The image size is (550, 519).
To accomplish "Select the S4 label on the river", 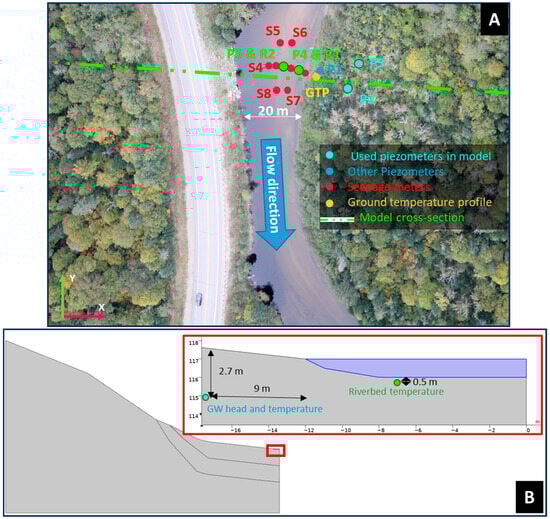I will tap(255, 68).
